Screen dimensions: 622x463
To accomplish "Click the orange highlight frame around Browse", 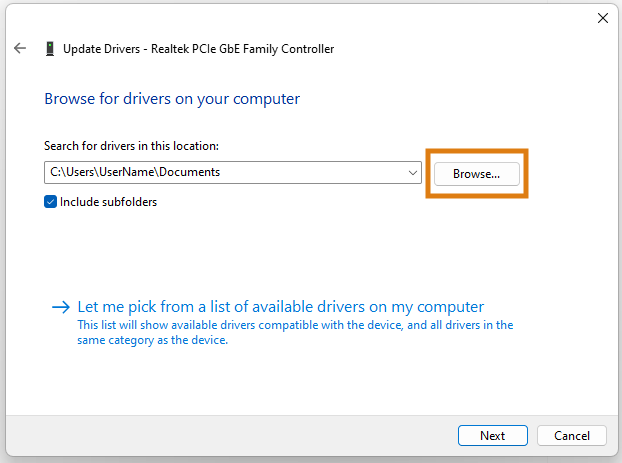I will tap(476, 151).
